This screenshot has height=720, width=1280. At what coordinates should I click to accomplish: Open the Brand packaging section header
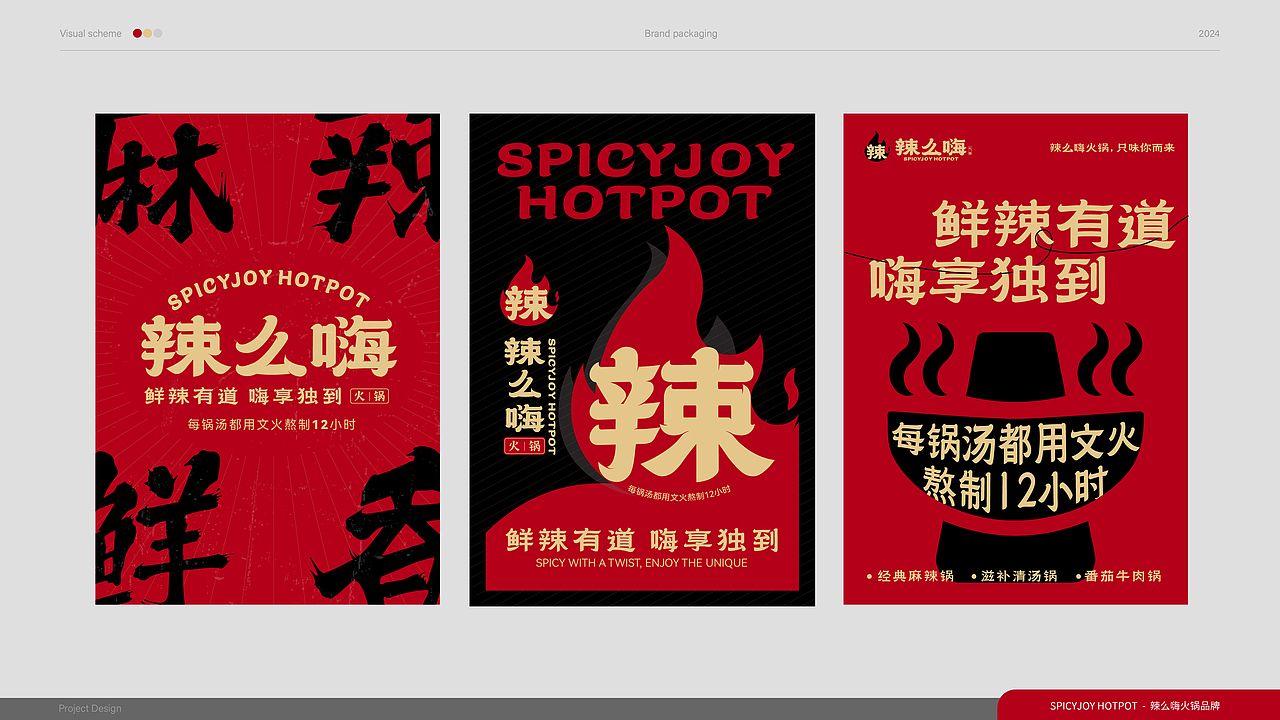tap(680, 33)
